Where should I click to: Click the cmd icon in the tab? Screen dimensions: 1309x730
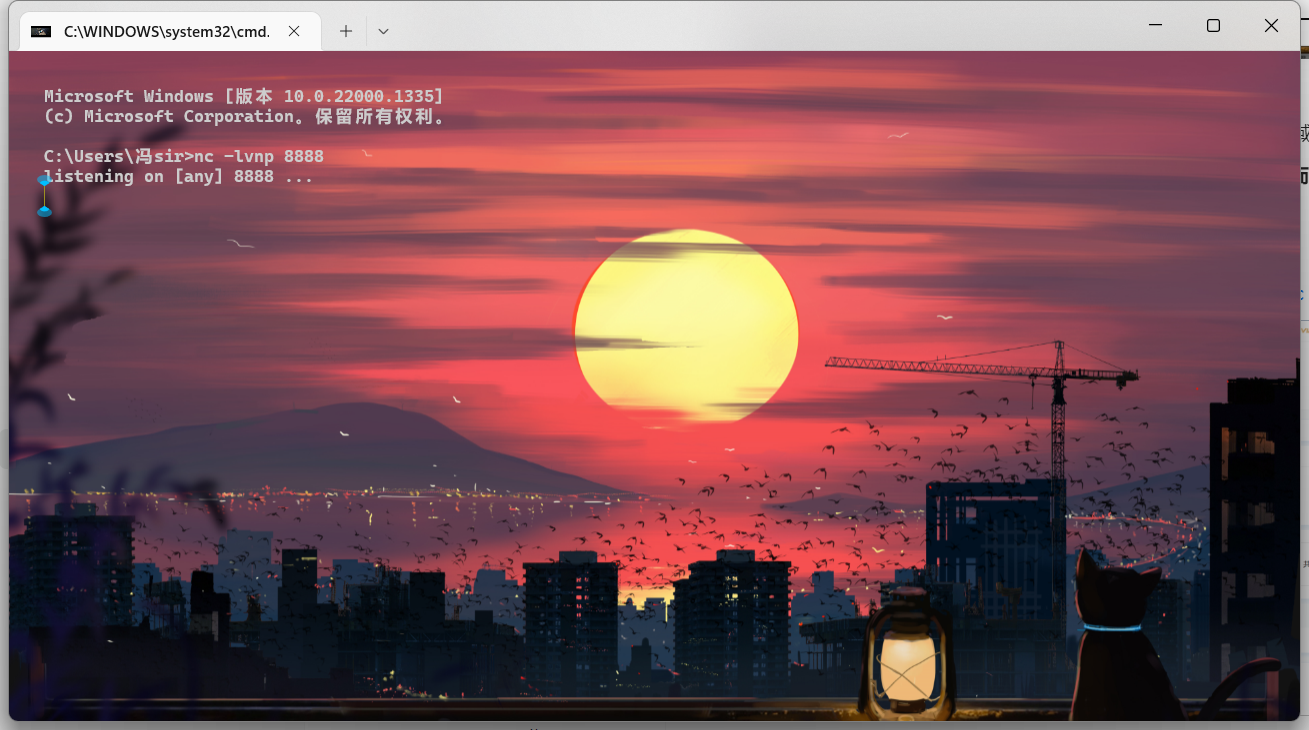pos(41,31)
